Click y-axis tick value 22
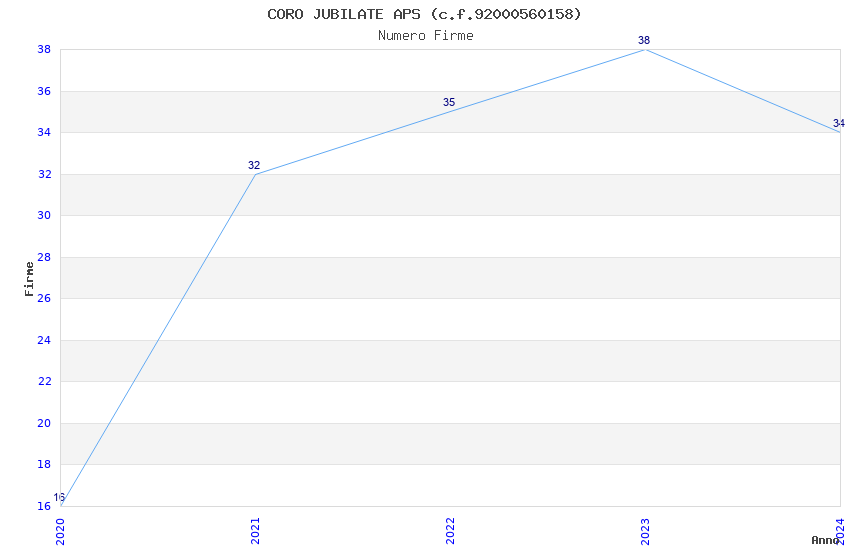The image size is (850, 550). [44, 381]
